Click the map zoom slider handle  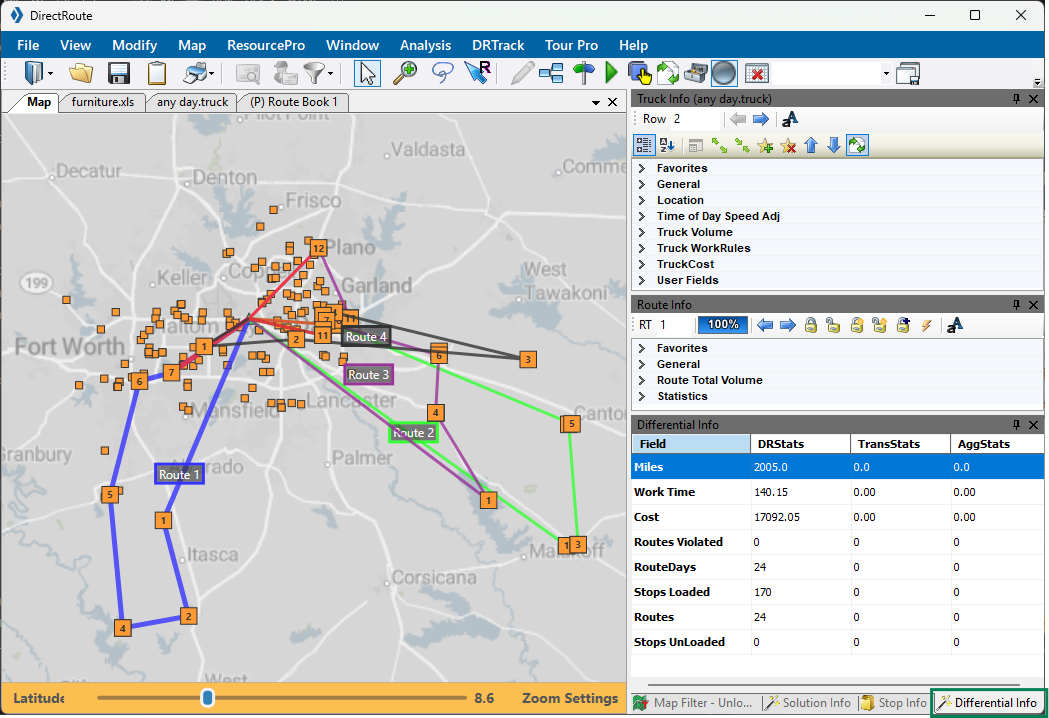[x=207, y=698]
